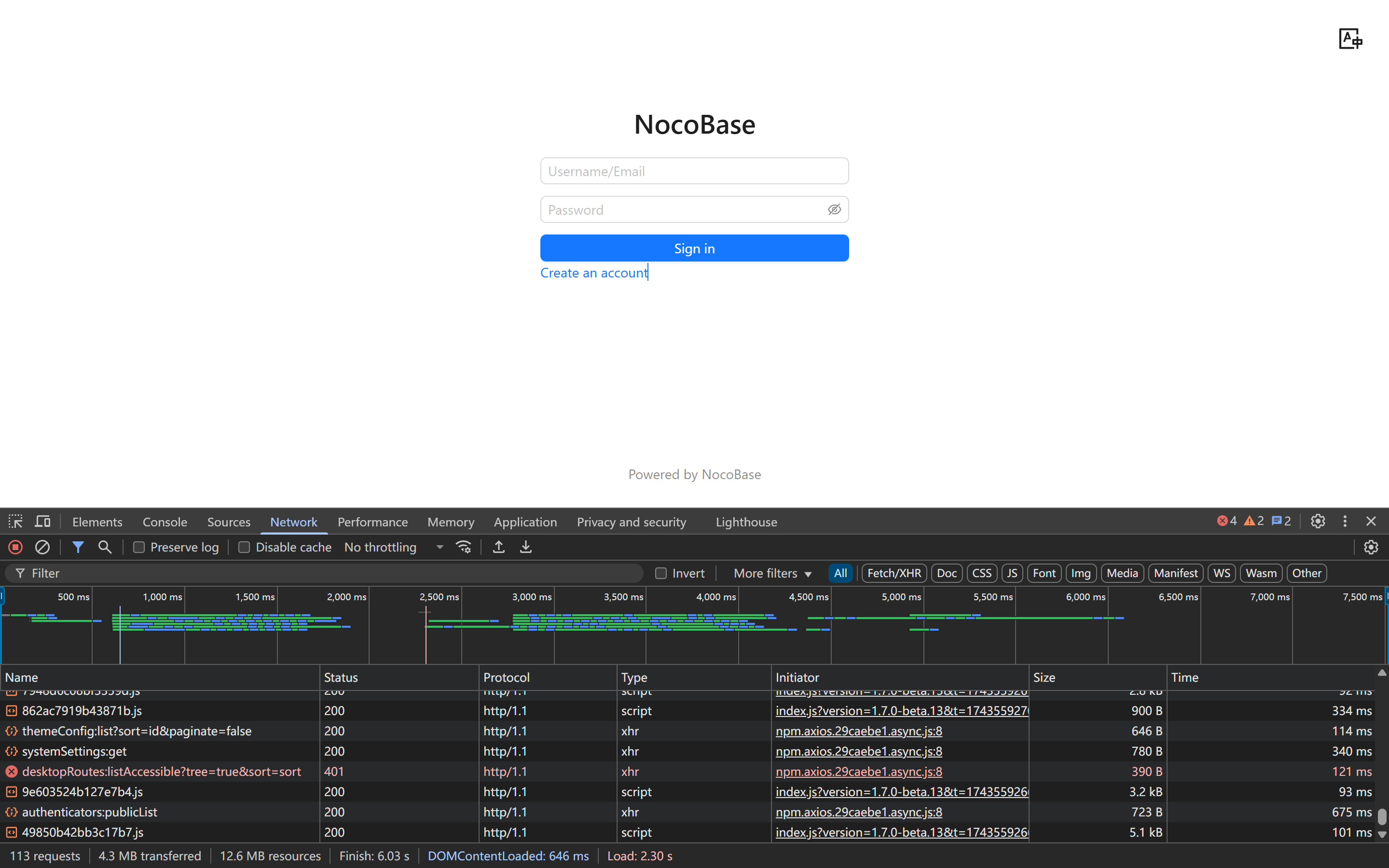Click the export HAR download icon
This screenshot has height=868, width=1389.
[525, 547]
